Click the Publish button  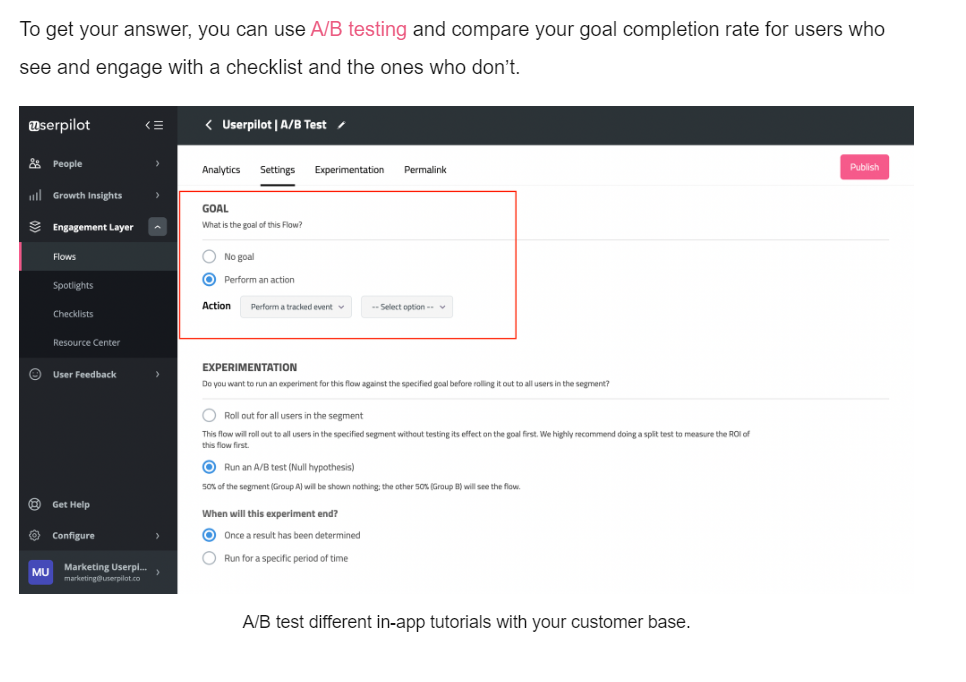tap(864, 167)
